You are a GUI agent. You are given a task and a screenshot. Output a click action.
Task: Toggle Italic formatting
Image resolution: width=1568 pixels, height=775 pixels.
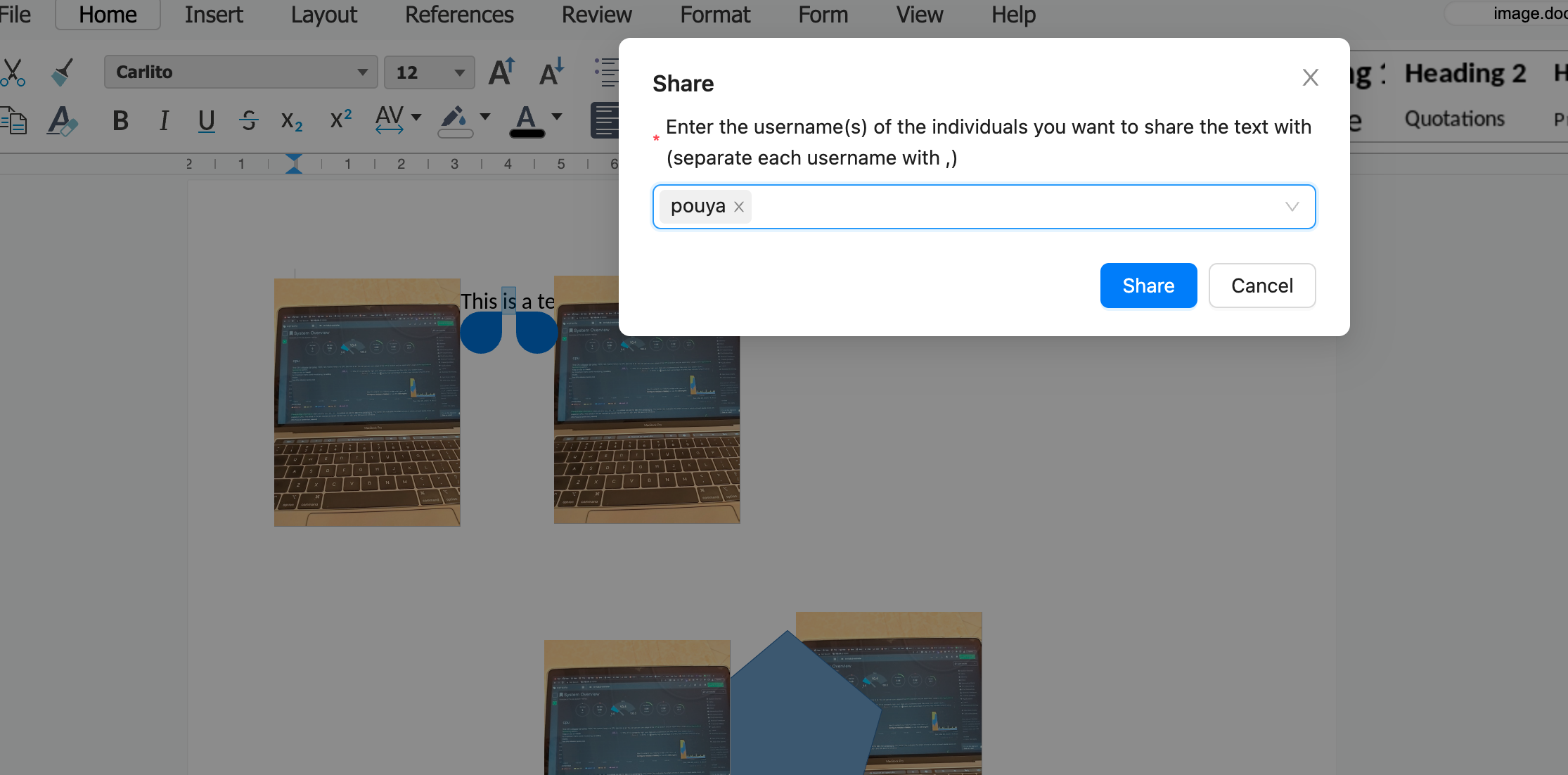click(164, 121)
